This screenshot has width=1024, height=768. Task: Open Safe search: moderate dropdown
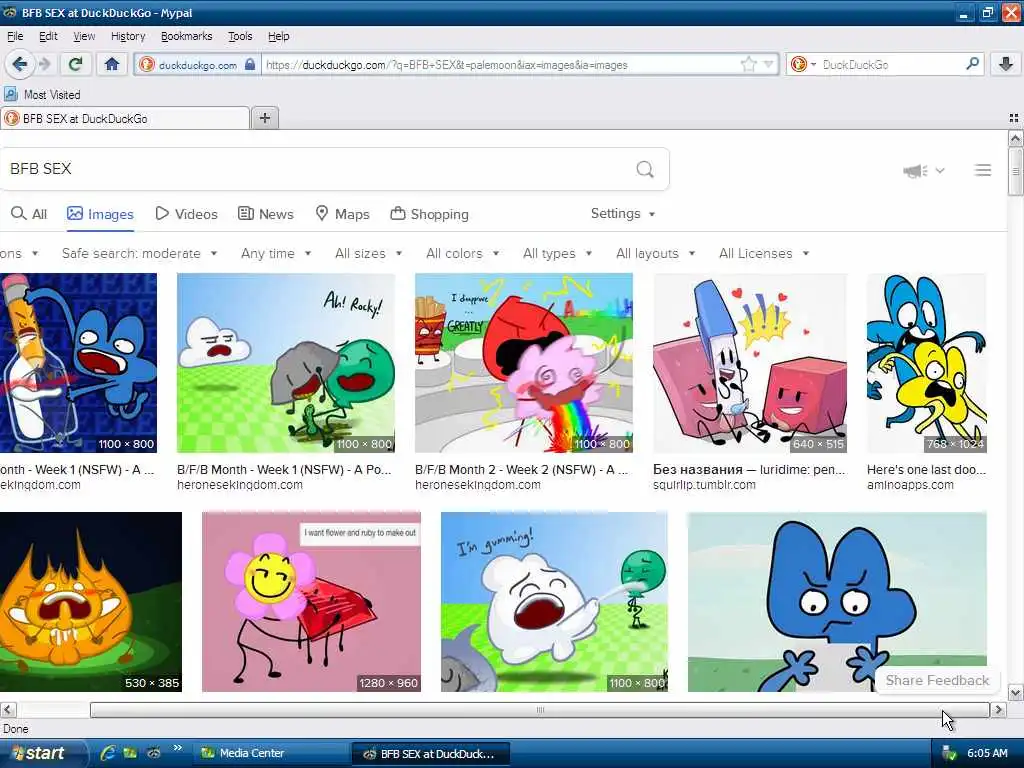pos(139,253)
